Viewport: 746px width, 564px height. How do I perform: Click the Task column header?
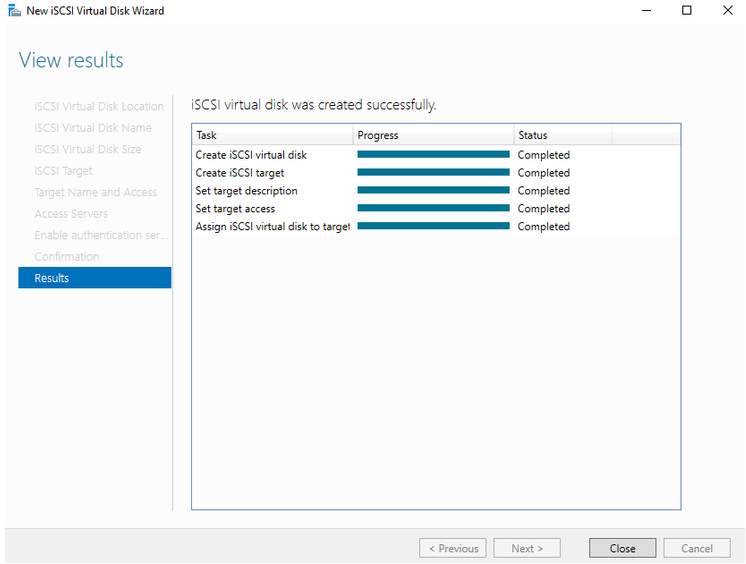click(272, 135)
